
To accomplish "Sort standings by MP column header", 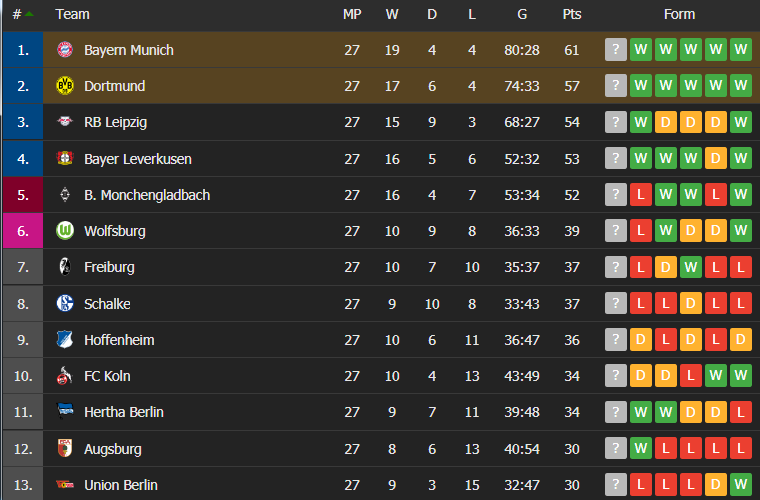I will pyautogui.click(x=352, y=15).
